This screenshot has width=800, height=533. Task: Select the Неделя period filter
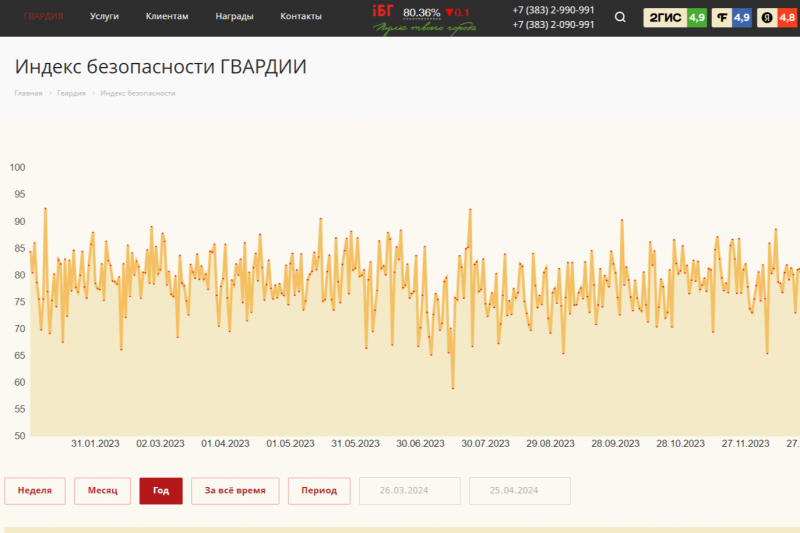(35, 491)
